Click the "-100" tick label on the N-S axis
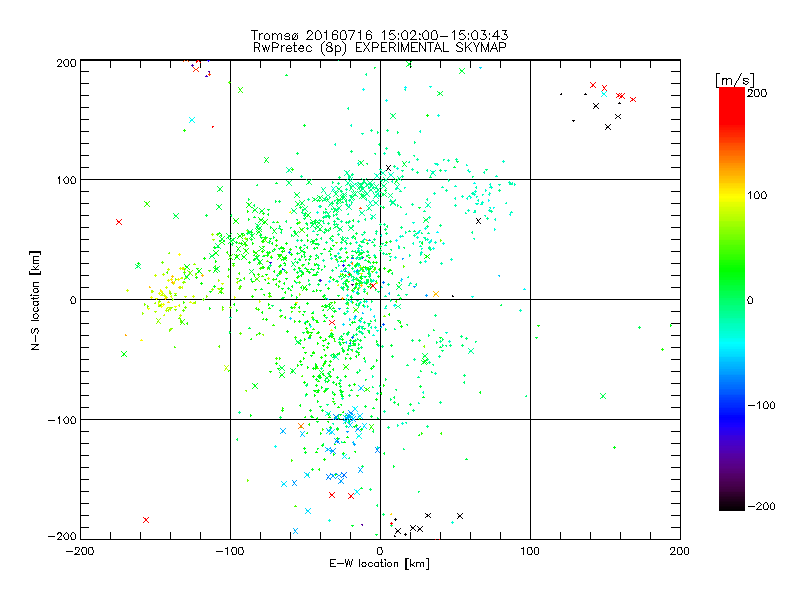The height and width of the screenshot is (600, 800). point(62,420)
